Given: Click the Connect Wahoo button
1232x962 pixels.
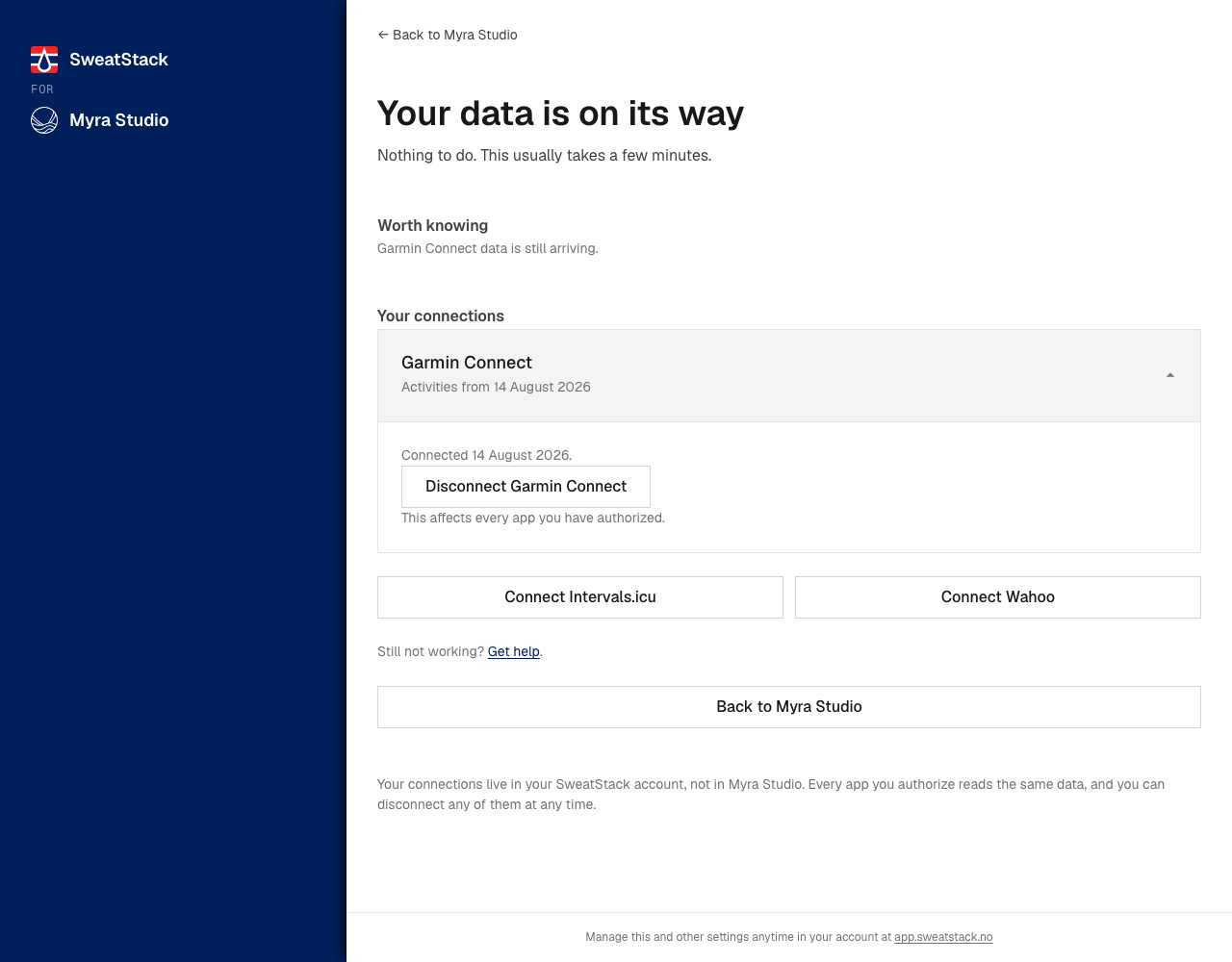Looking at the screenshot, I should 998,597.
